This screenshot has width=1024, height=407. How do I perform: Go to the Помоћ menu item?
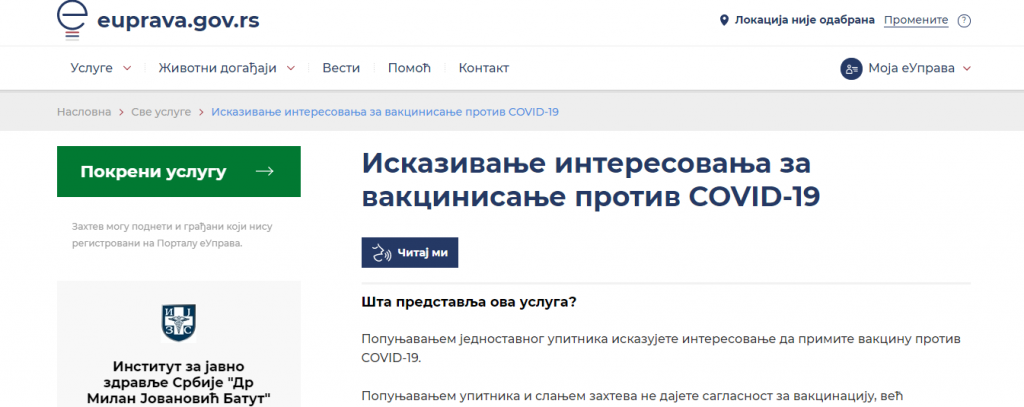(x=408, y=68)
